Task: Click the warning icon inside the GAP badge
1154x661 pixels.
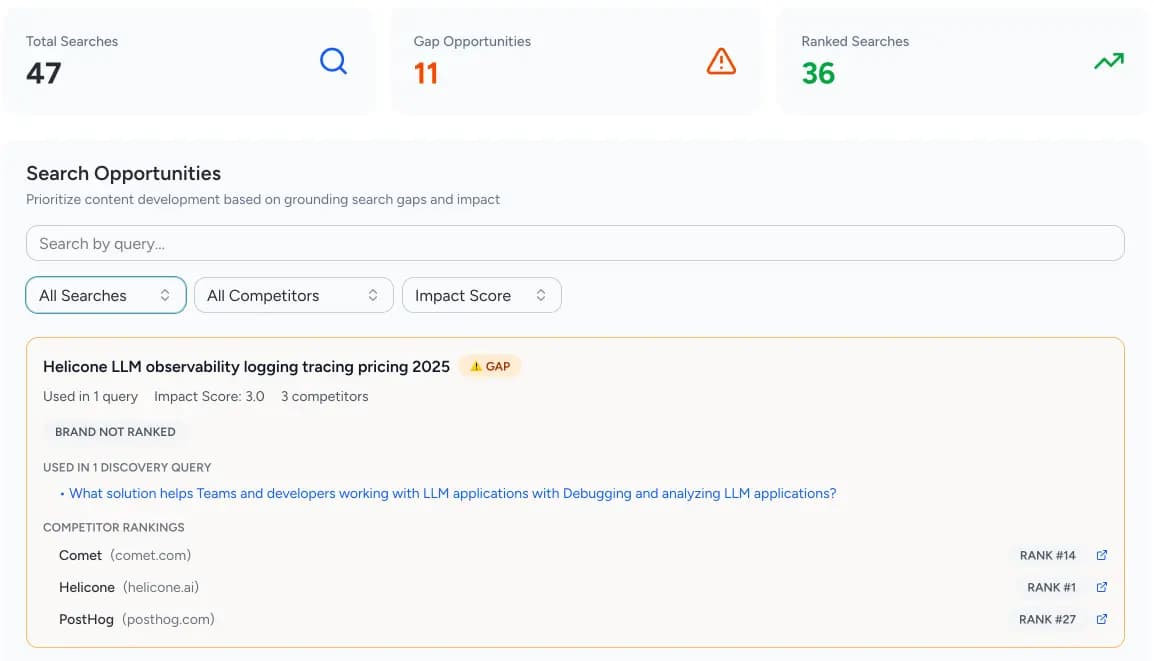Action: click(x=475, y=366)
